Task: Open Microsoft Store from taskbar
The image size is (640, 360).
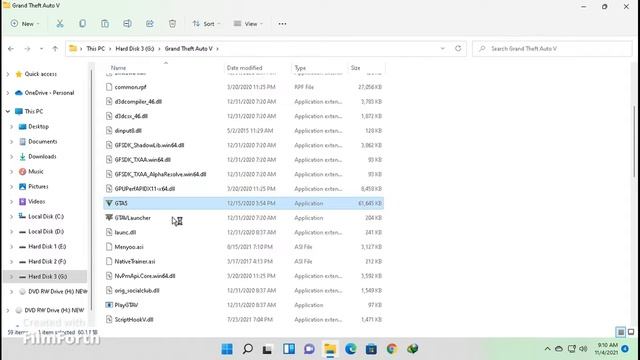Action: [x=371, y=349]
